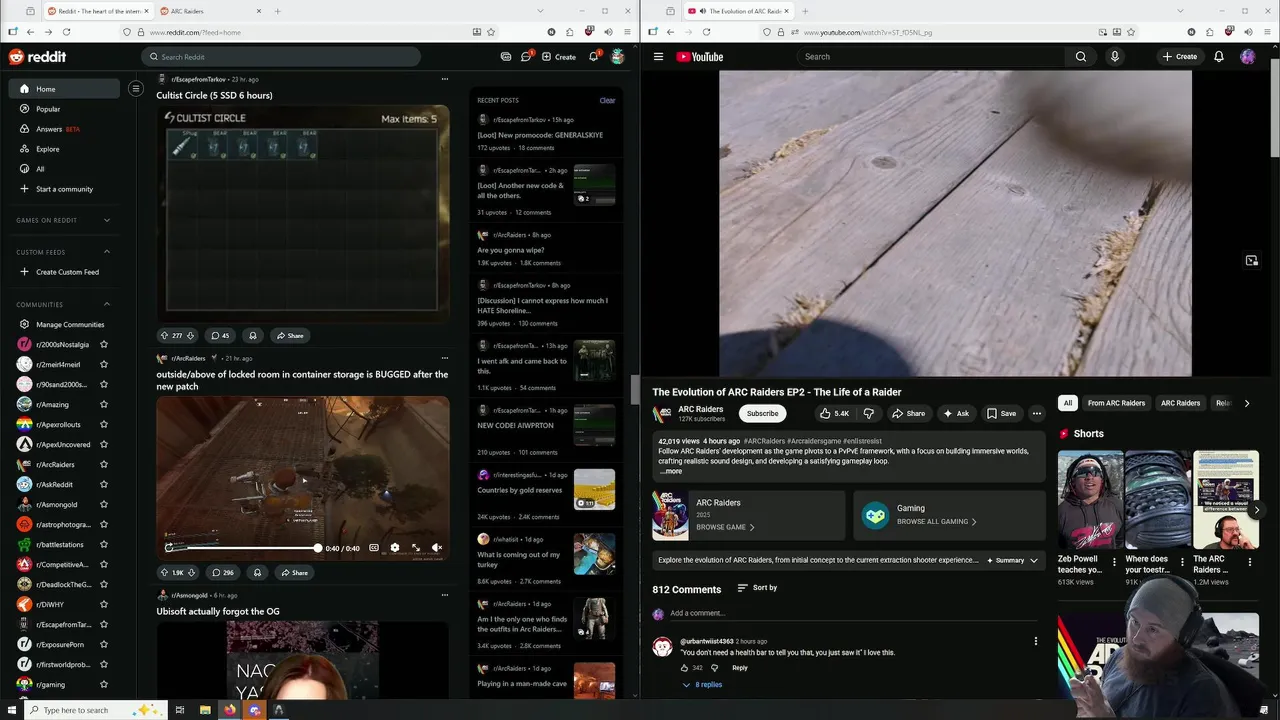Open Sort by comments dropdown

click(757, 588)
